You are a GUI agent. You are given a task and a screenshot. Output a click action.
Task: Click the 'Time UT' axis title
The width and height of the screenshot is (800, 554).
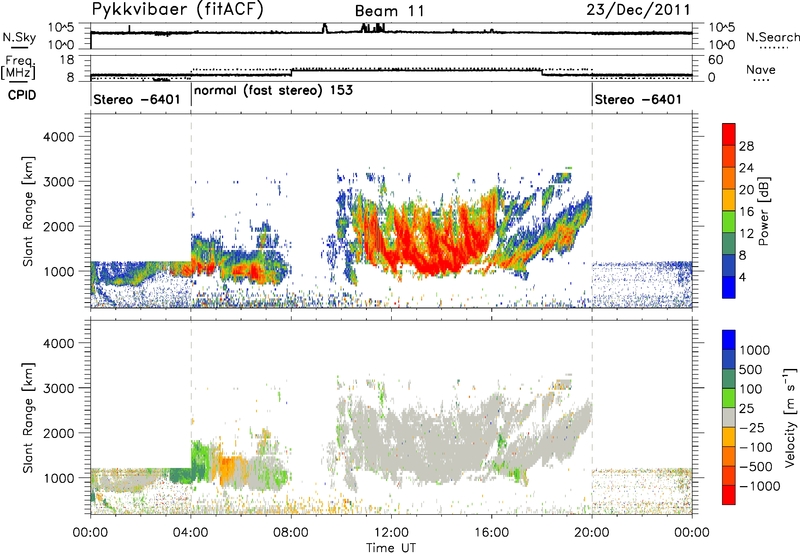(x=391, y=548)
